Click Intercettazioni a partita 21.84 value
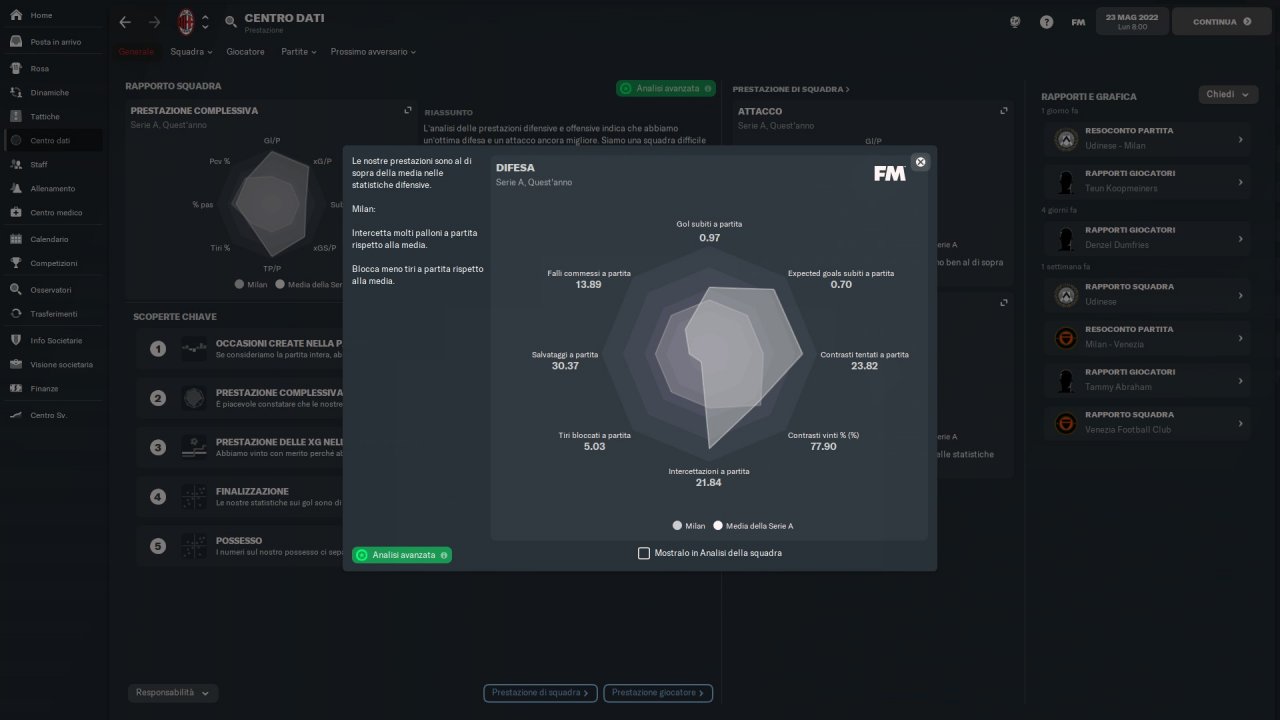Screen dimensions: 1280x720 click(x=708, y=483)
